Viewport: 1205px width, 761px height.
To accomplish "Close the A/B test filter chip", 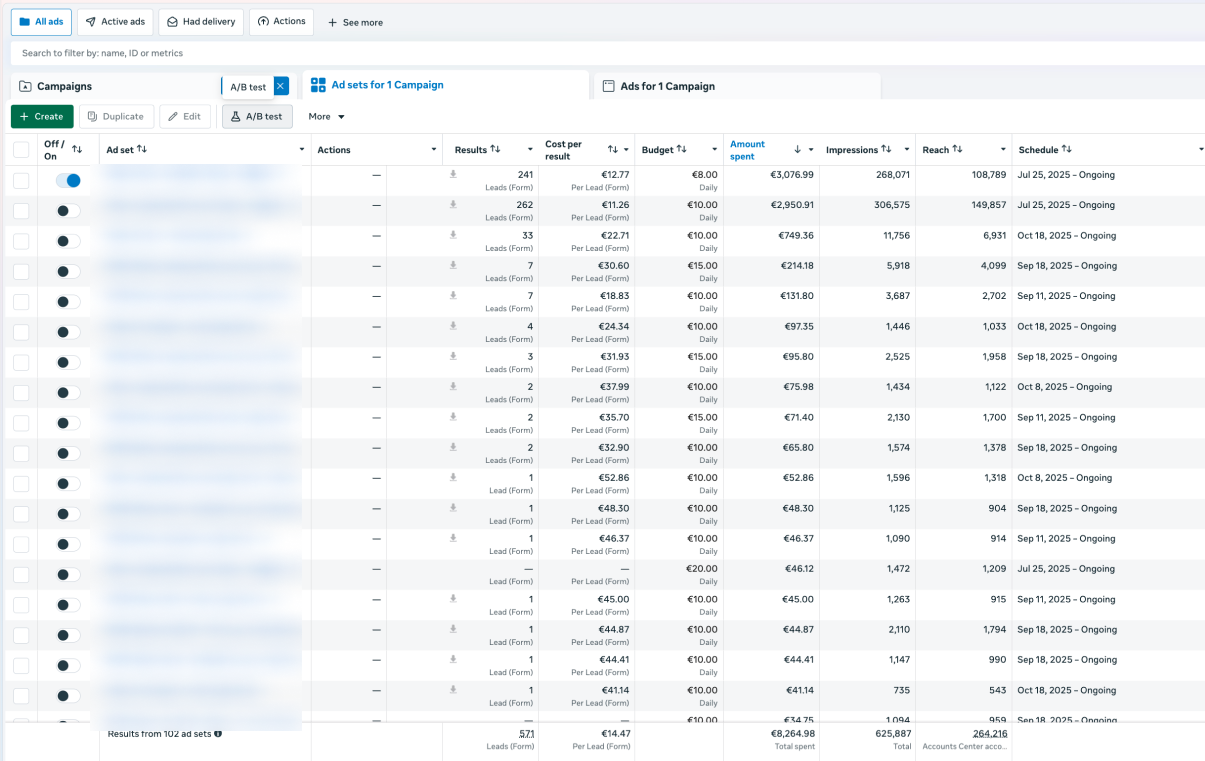I will coord(281,86).
